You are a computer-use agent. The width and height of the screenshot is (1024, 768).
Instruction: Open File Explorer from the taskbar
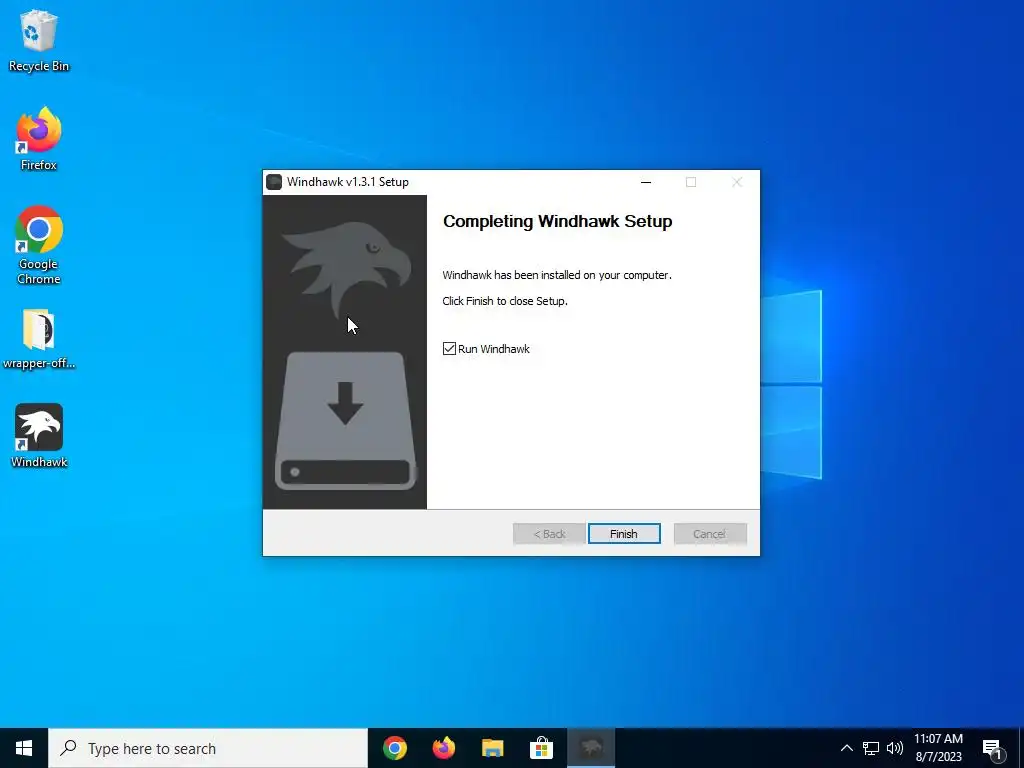point(493,748)
